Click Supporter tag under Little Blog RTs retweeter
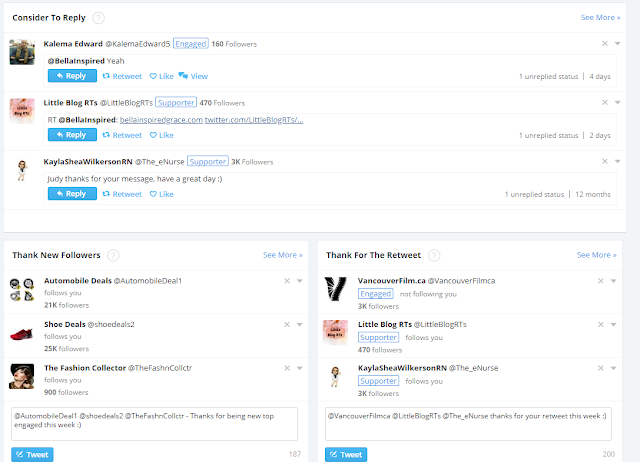 [x=378, y=337]
